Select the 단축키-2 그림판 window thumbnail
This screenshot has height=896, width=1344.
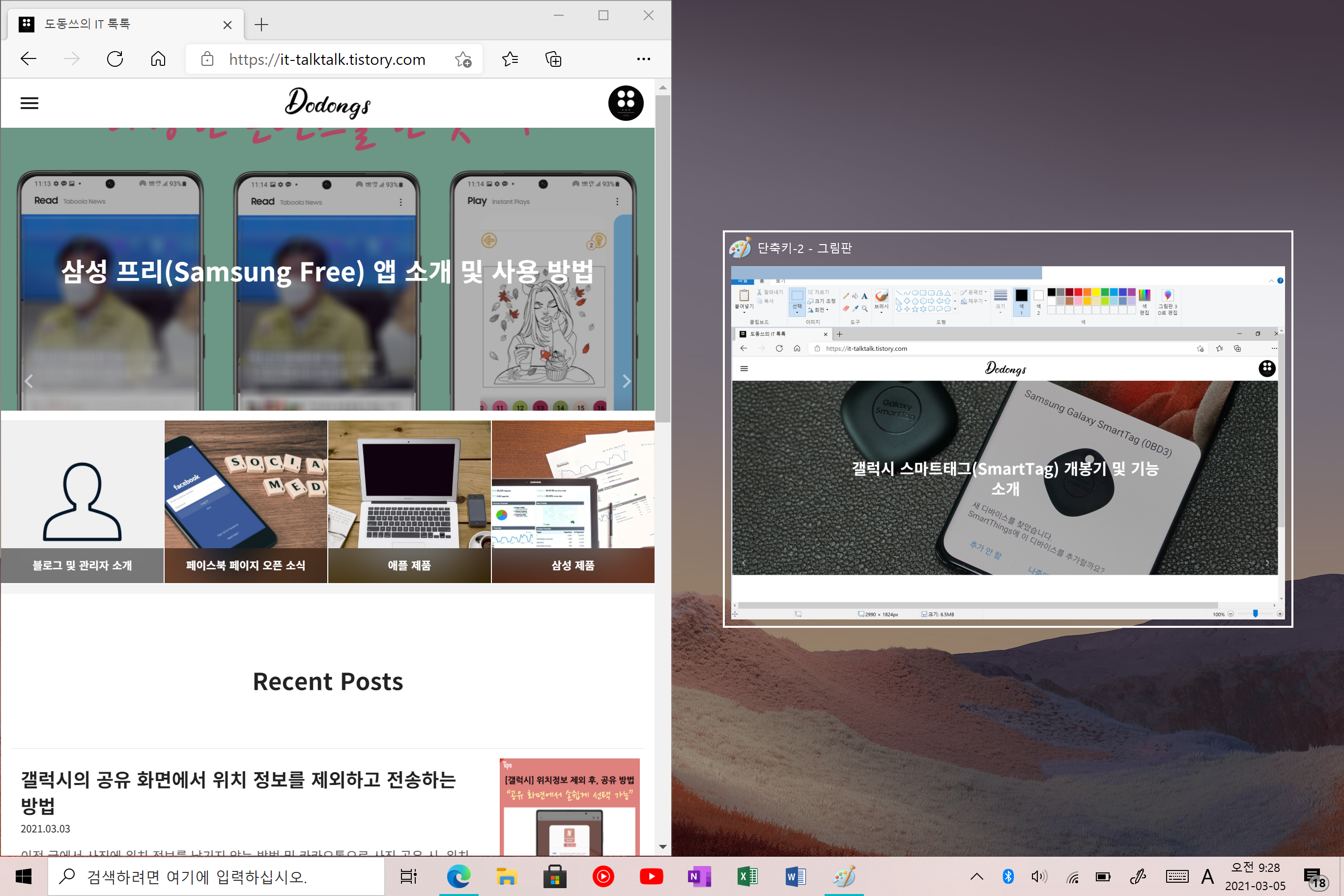point(1007,428)
